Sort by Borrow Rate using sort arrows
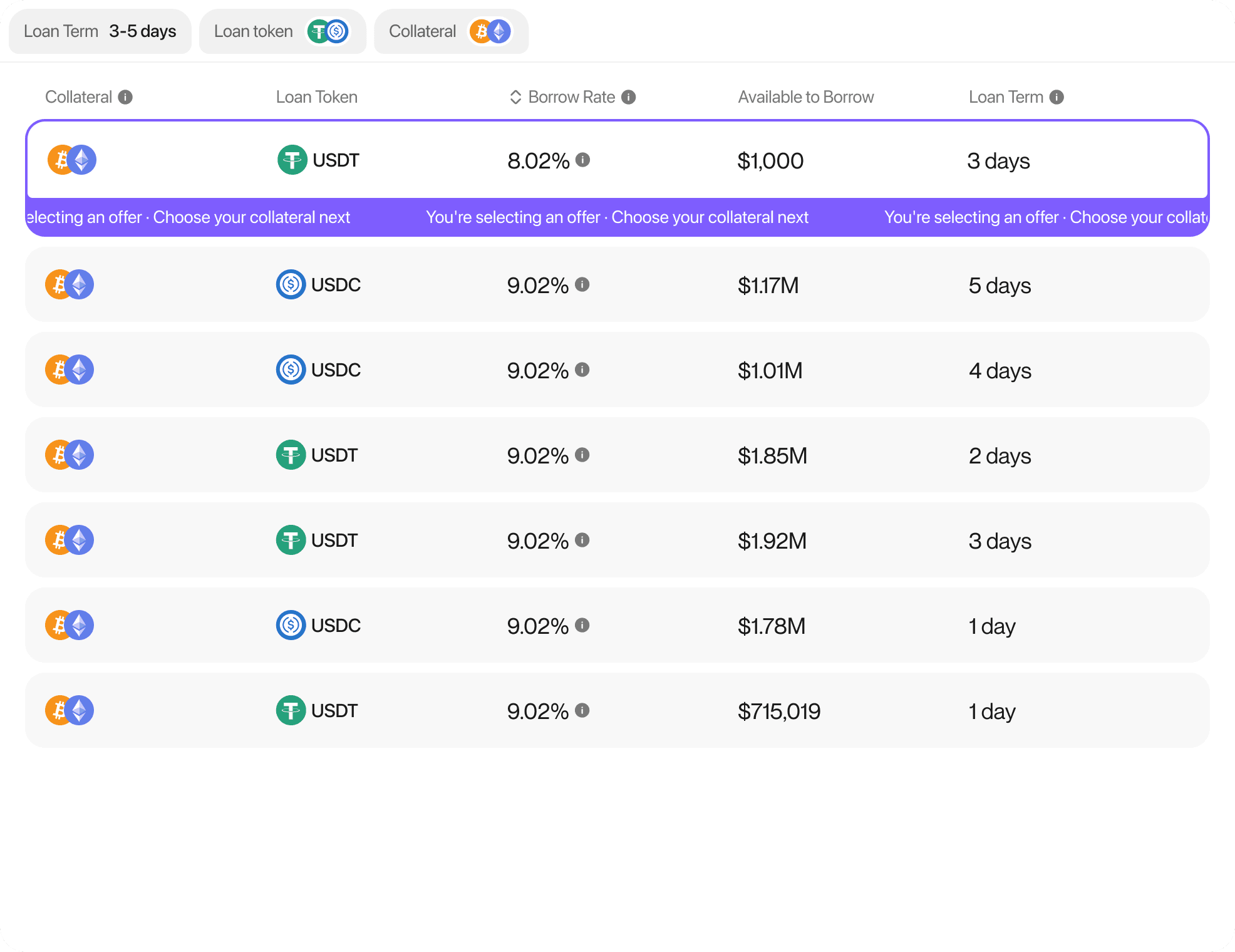 (515, 97)
